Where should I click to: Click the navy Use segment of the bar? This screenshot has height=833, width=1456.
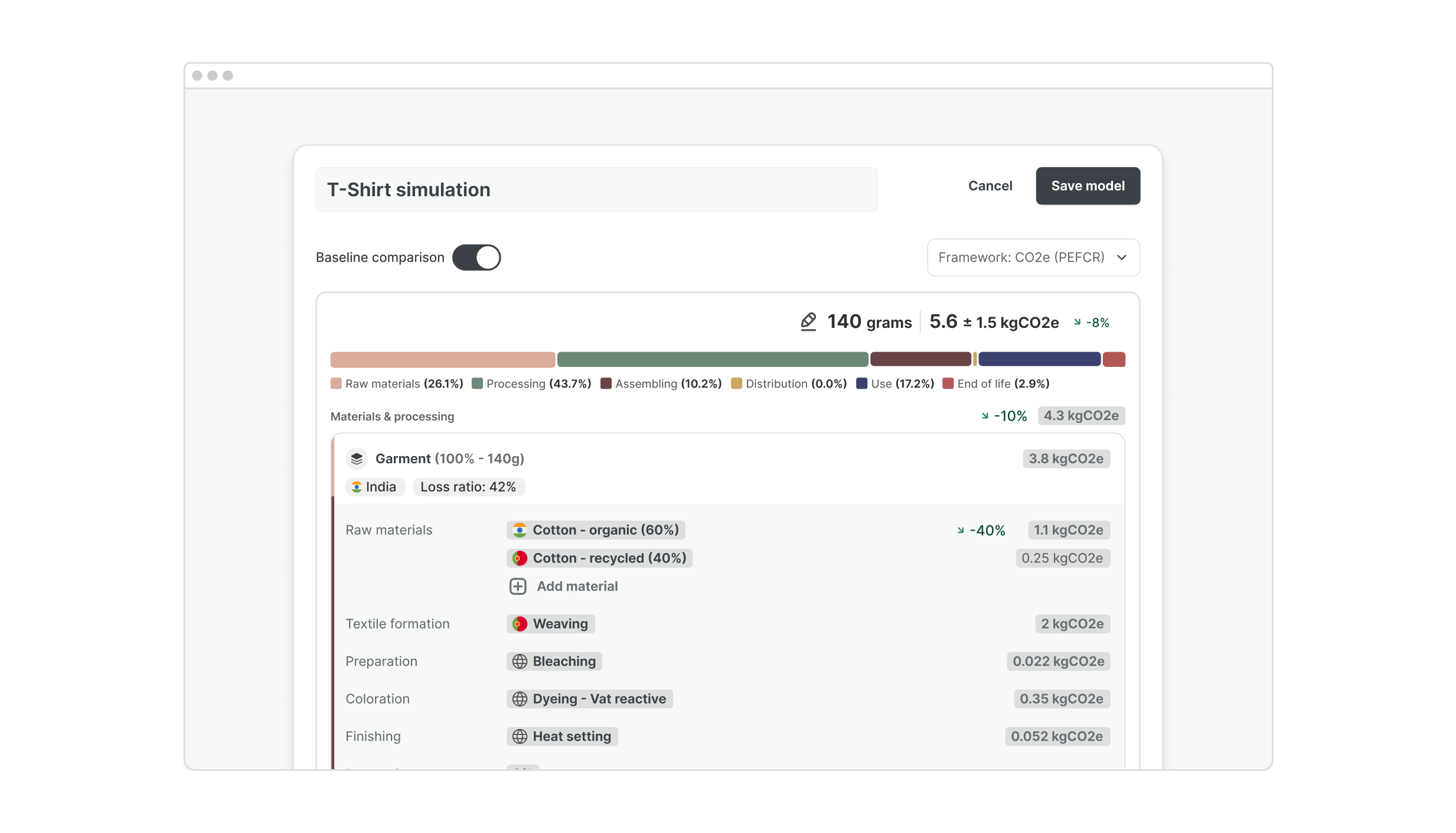[x=1039, y=359]
